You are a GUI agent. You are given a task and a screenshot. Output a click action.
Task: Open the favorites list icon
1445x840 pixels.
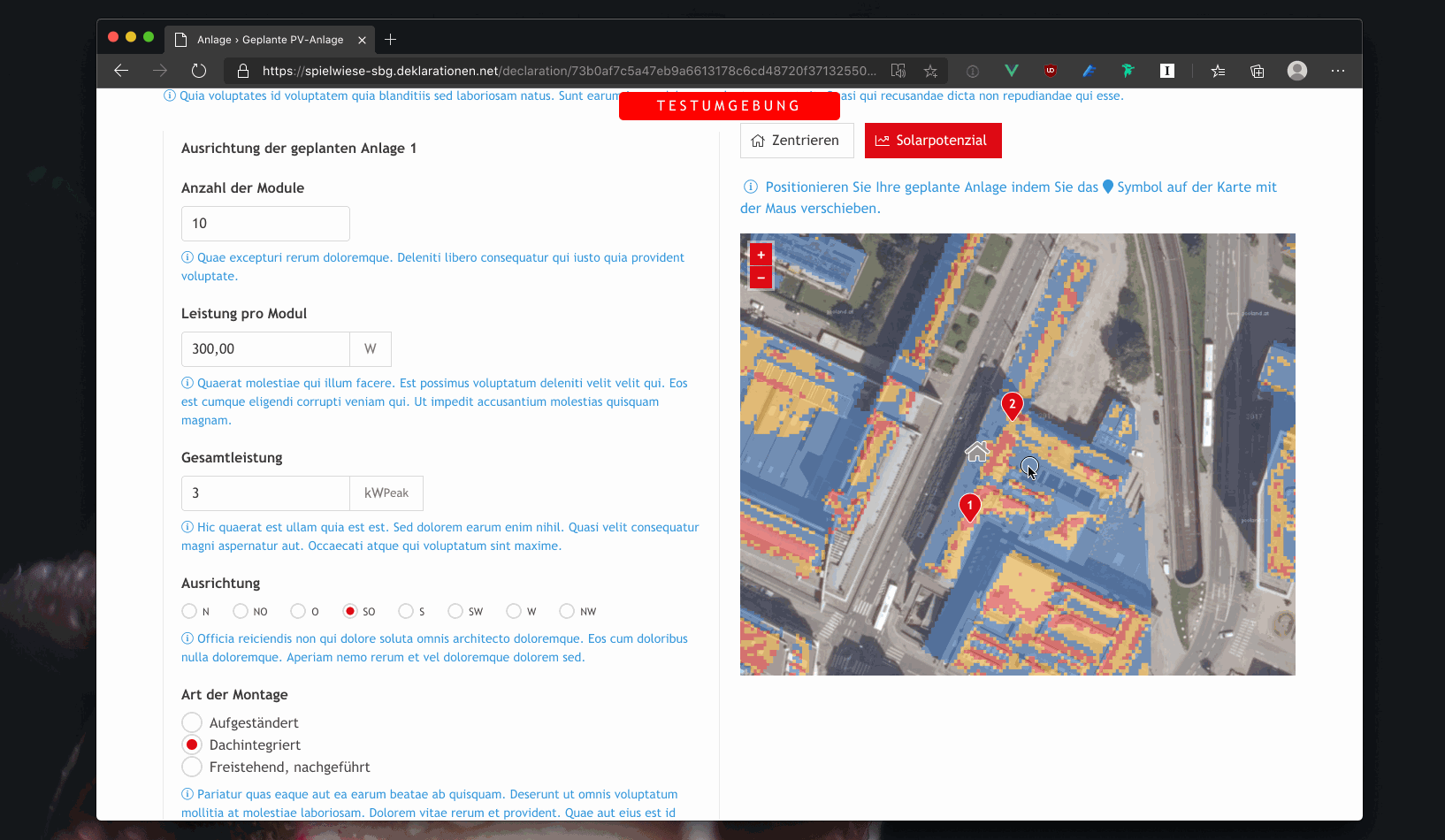pos(1219,71)
